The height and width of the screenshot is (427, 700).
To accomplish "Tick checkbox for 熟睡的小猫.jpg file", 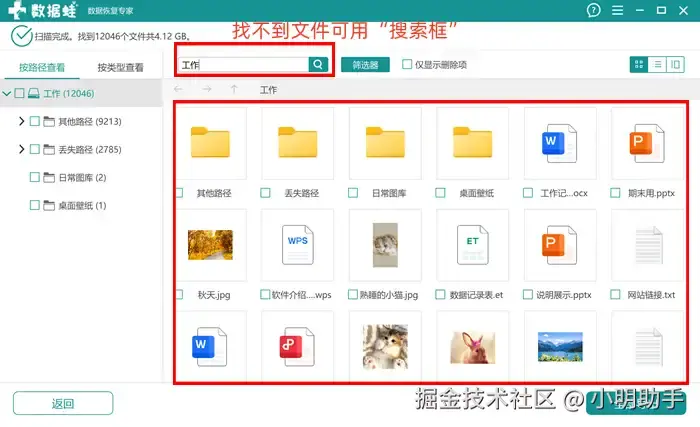I will coord(353,295).
